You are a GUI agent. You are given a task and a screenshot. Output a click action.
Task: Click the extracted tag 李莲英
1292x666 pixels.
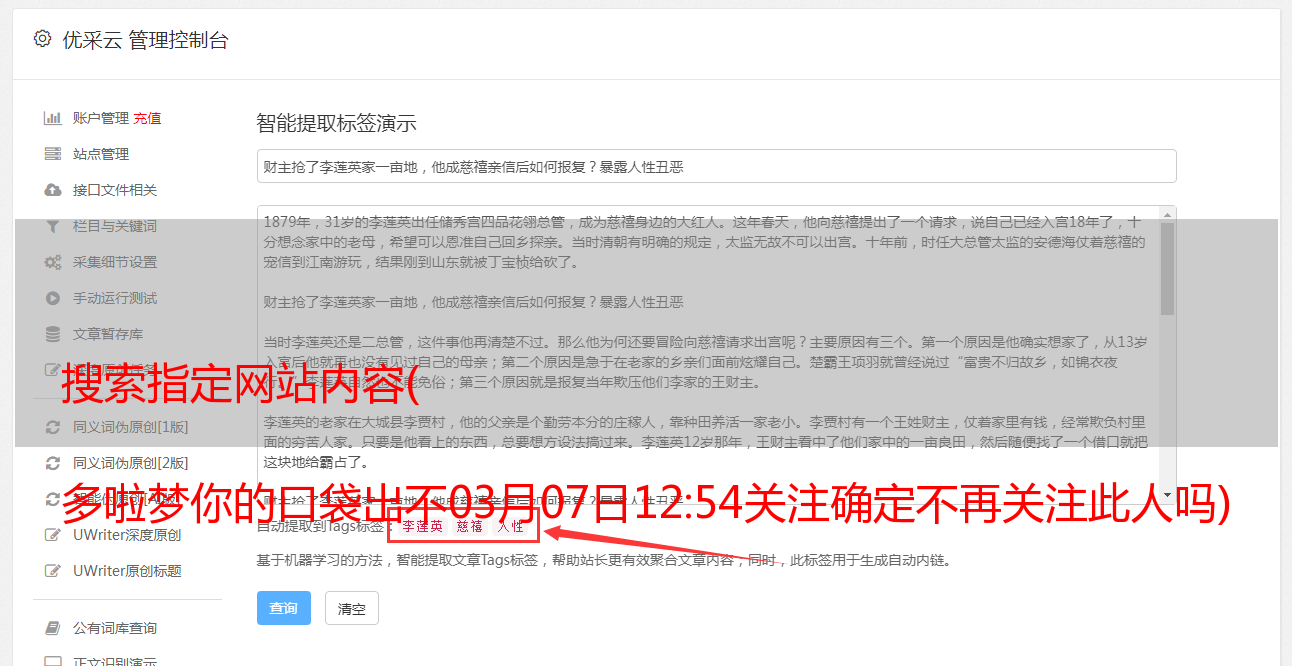(423, 525)
